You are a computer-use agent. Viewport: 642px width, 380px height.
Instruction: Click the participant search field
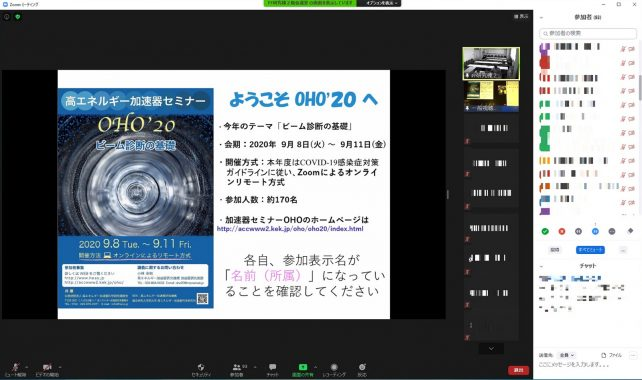coord(588,33)
